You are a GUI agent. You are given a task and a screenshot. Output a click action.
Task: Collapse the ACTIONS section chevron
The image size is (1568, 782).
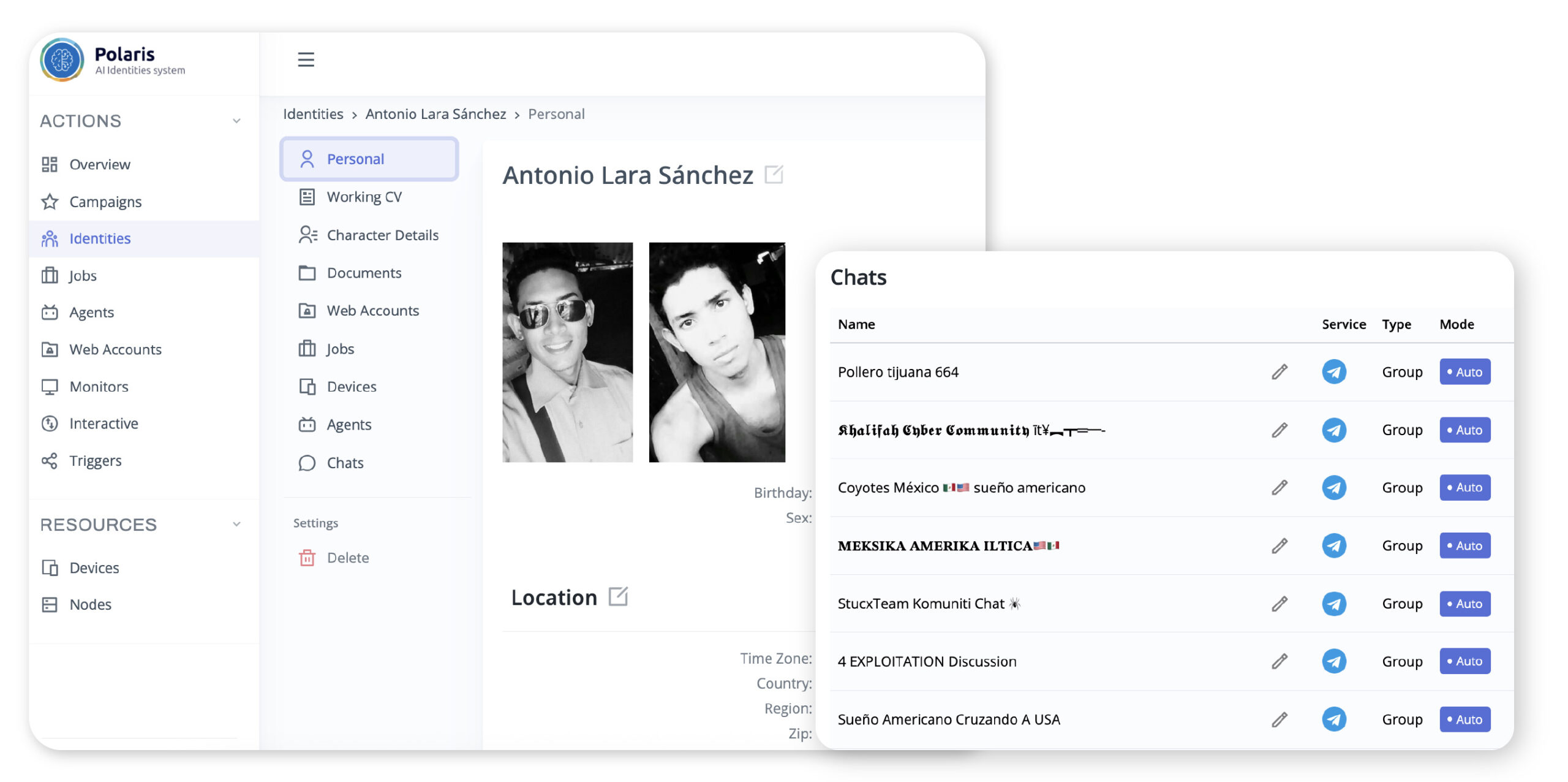coord(236,121)
